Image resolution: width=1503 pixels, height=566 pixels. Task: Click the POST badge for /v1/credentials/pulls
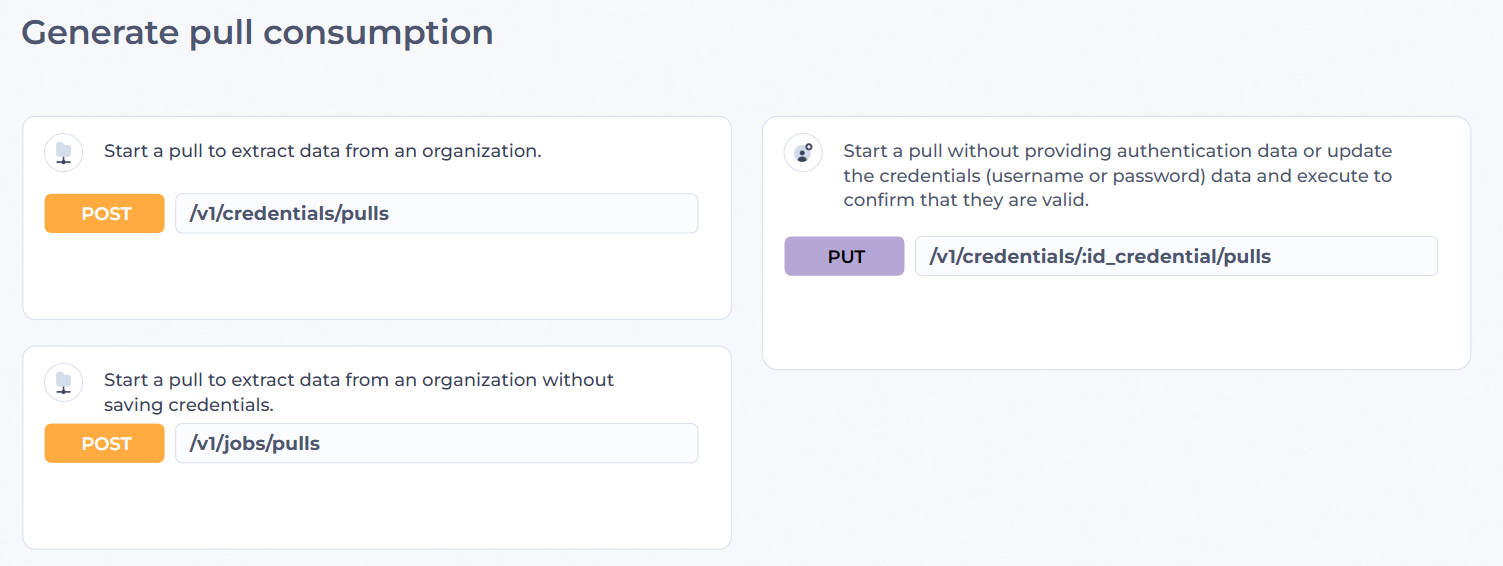click(104, 214)
